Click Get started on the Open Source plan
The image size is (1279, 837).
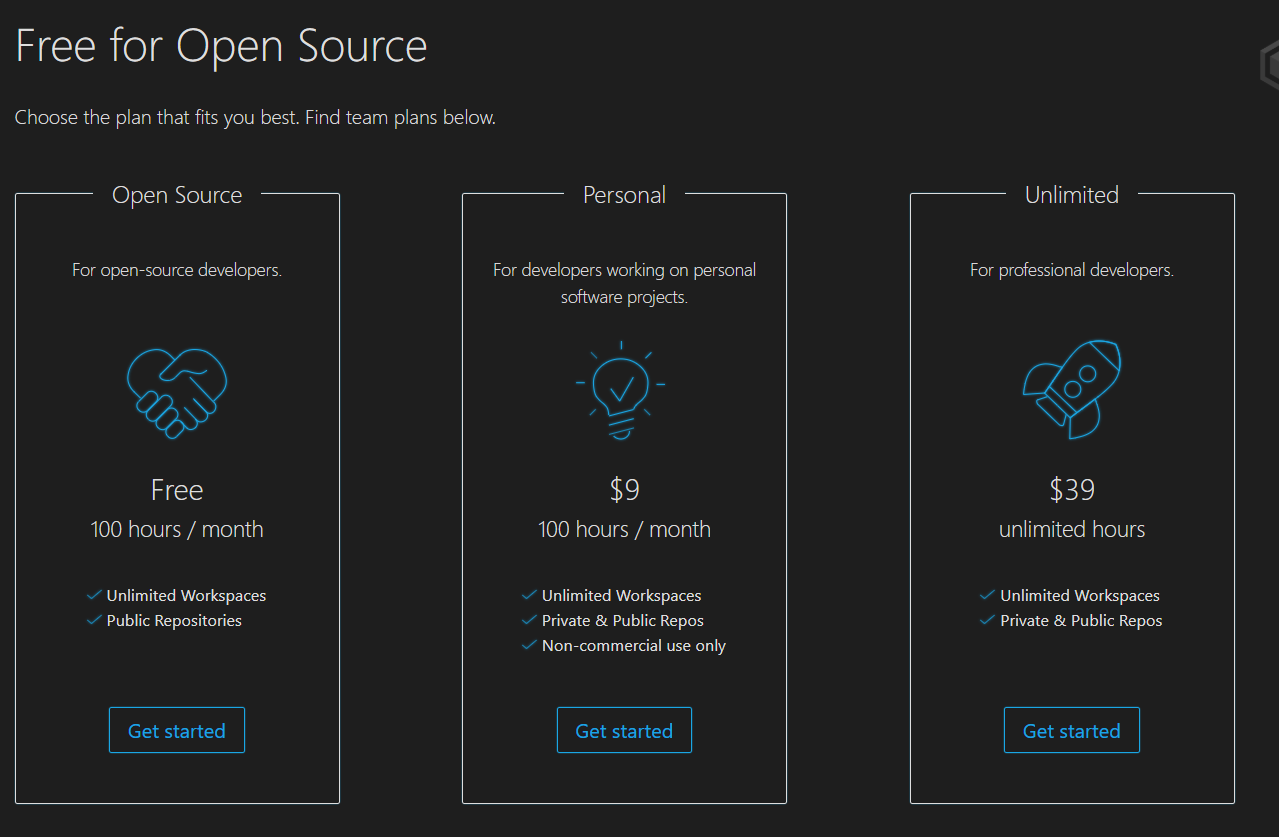tap(177, 730)
